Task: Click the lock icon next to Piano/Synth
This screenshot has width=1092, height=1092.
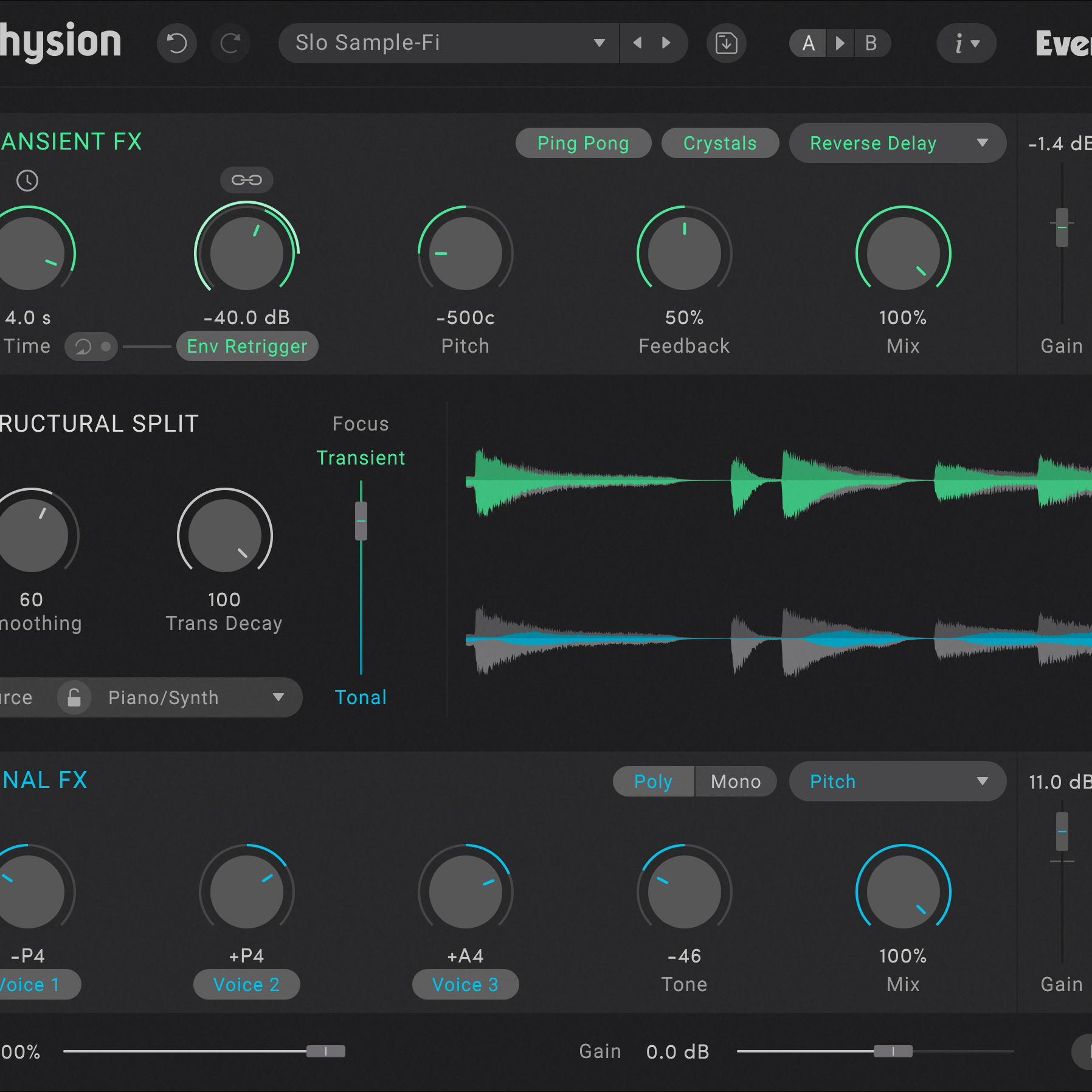Action: [x=74, y=697]
